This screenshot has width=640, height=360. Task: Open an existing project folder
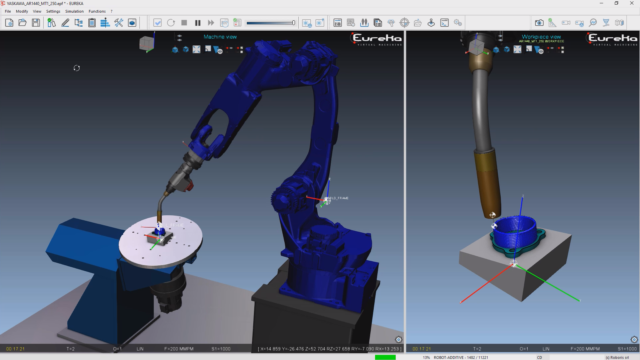pyautogui.click(x=22, y=23)
